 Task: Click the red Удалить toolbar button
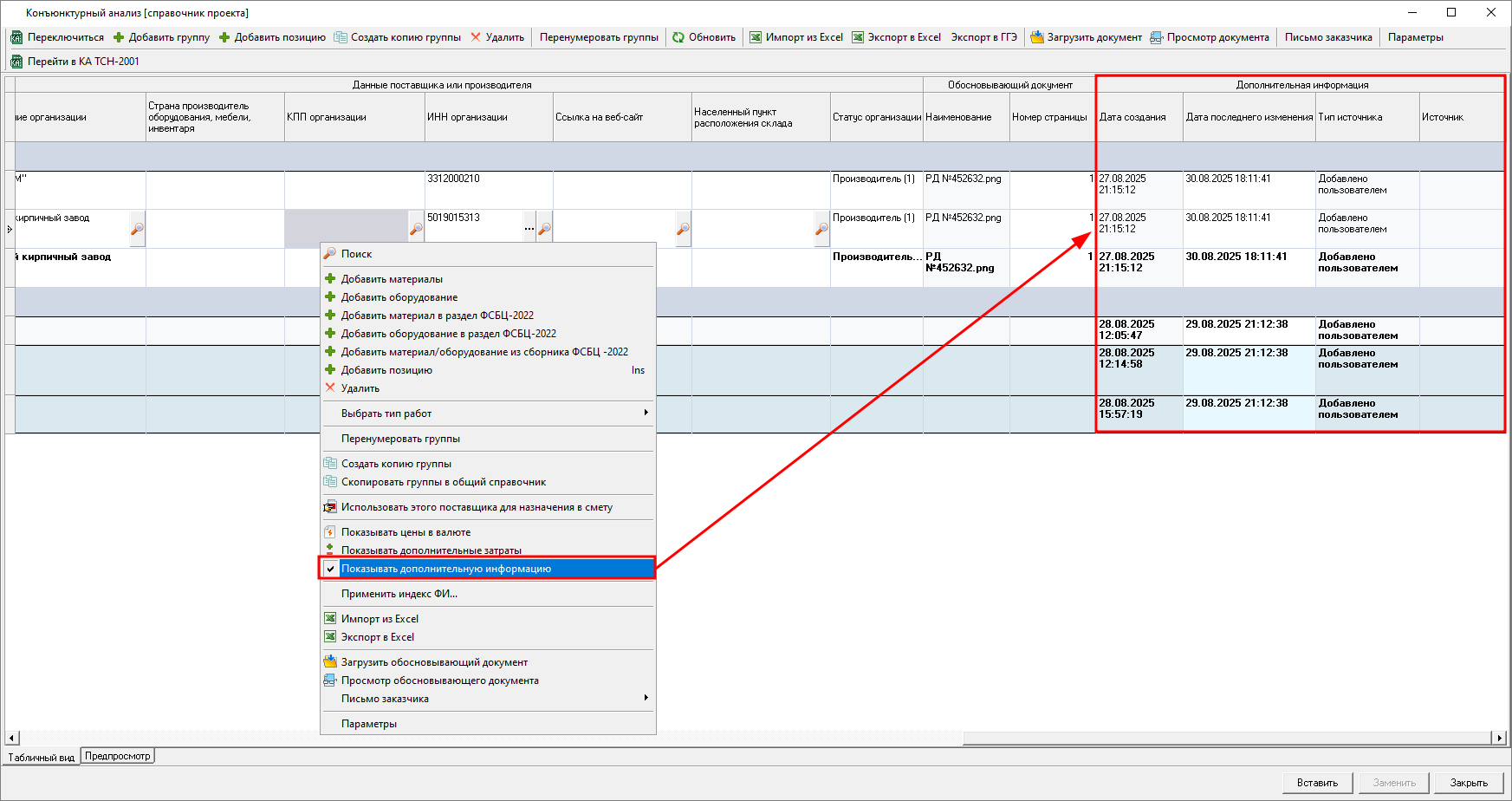(497, 37)
